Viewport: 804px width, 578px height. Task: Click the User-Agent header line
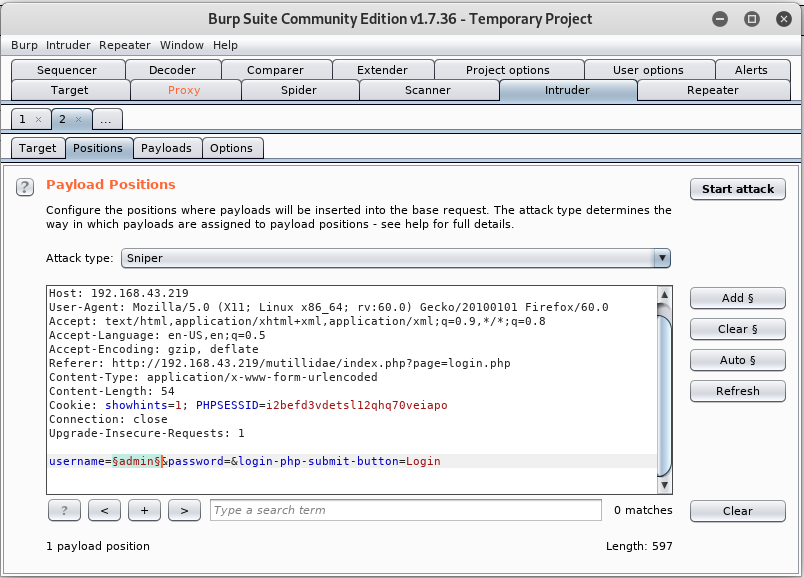coord(329,307)
